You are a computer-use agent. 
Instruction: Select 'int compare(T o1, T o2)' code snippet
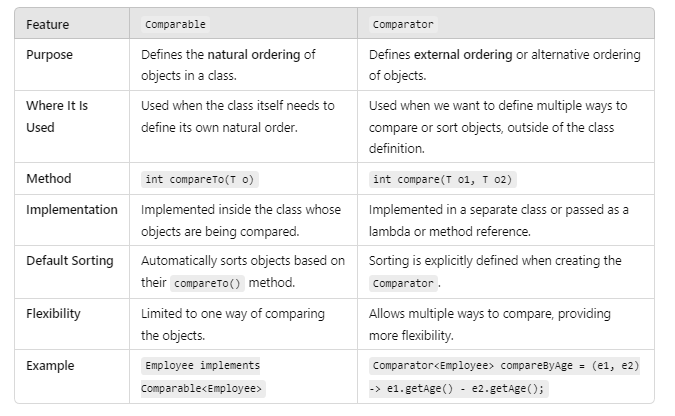(x=443, y=179)
